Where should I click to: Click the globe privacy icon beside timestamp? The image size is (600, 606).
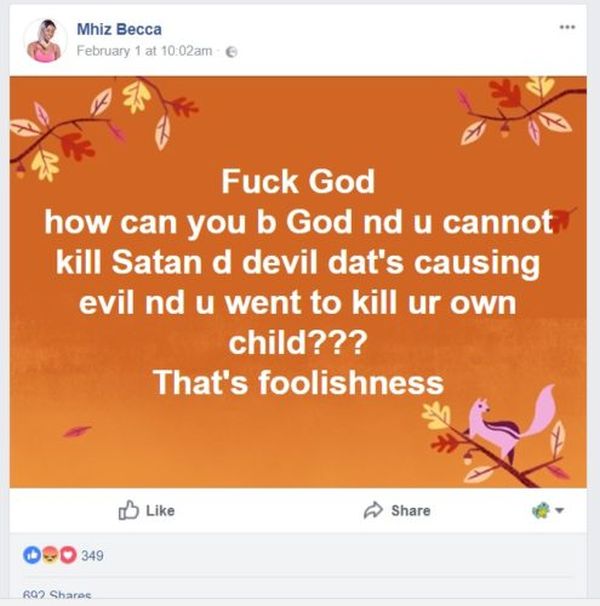tap(232, 52)
